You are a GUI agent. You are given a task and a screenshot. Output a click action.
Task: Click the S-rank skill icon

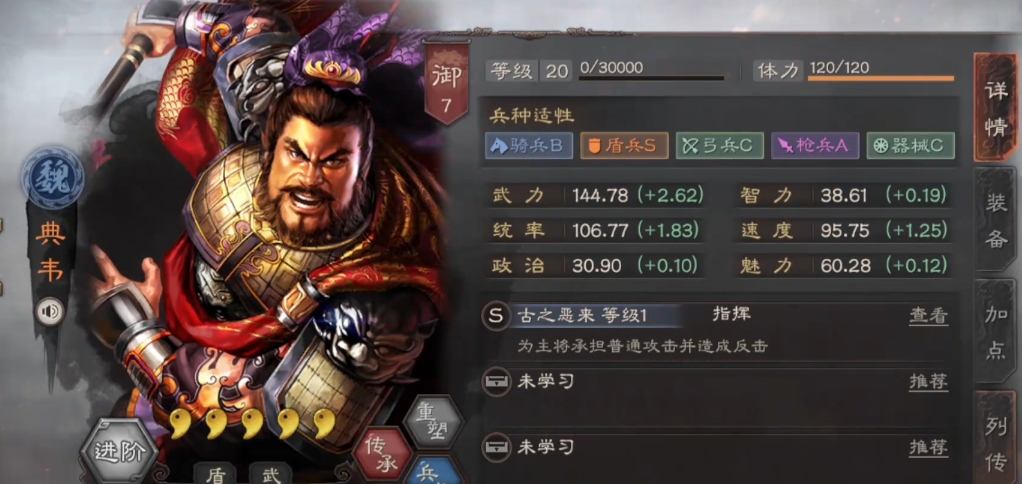[x=495, y=317]
